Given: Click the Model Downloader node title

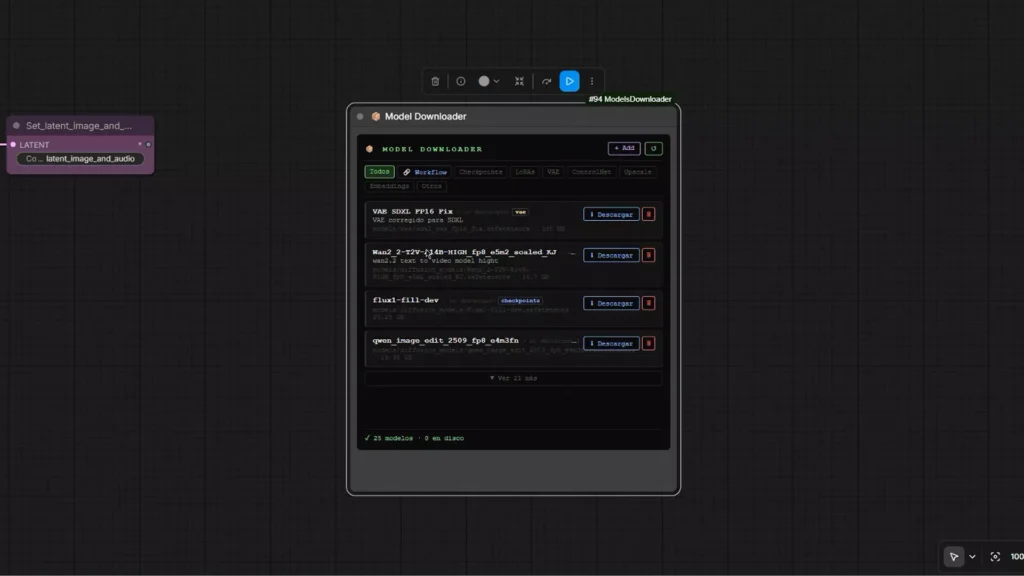Looking at the screenshot, I should [x=425, y=116].
